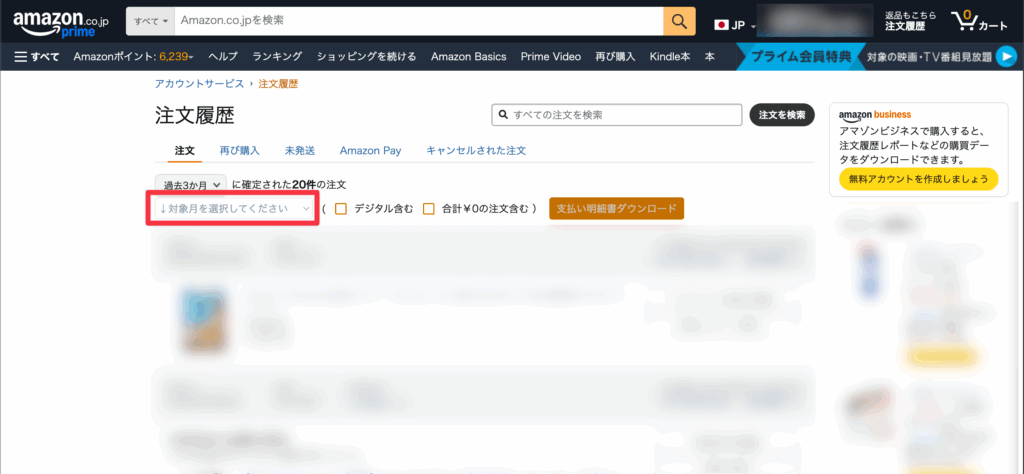Open the hamburger すべて menu
This screenshot has width=1024, height=474.
pyautogui.click(x=37, y=57)
